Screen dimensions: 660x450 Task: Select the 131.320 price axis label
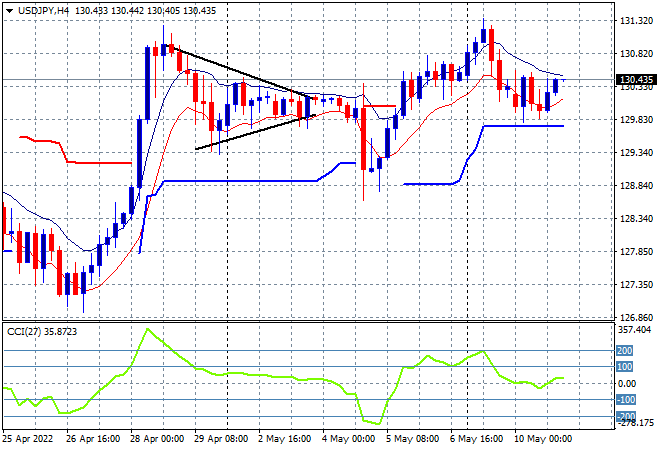(636, 21)
